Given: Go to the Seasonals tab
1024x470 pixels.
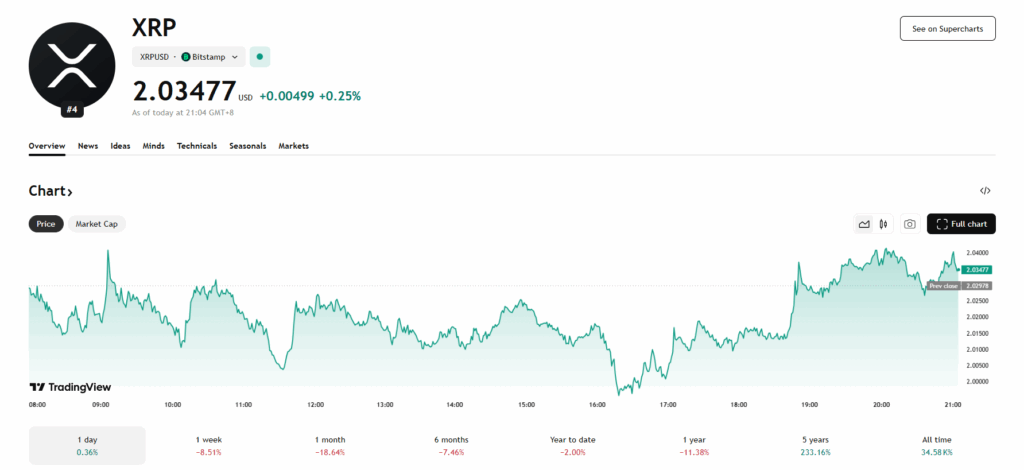Looking at the screenshot, I should pyautogui.click(x=247, y=146).
